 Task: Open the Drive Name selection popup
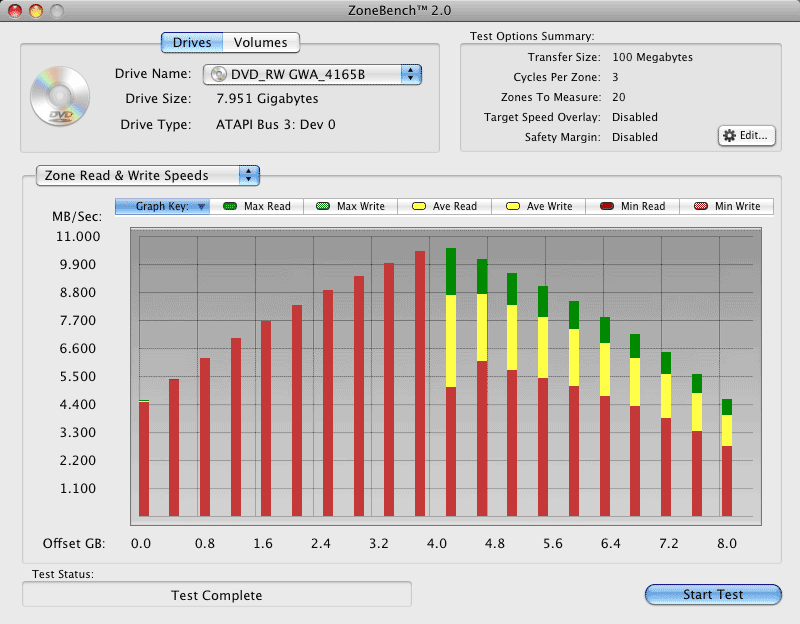[313, 74]
